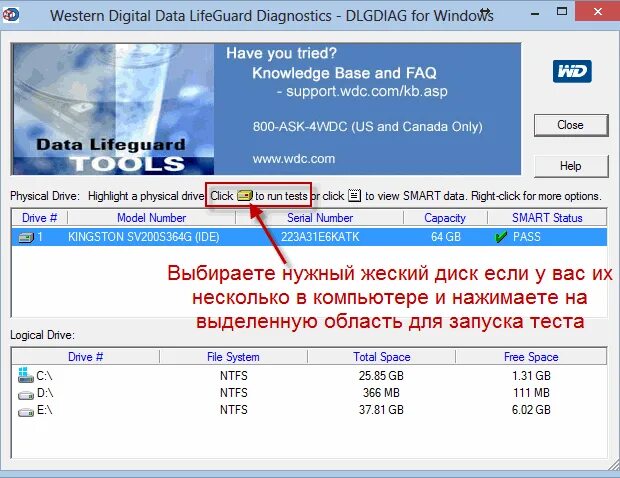Click the E:\ drive icon
The height and width of the screenshot is (478, 620).
pyautogui.click(x=26, y=412)
